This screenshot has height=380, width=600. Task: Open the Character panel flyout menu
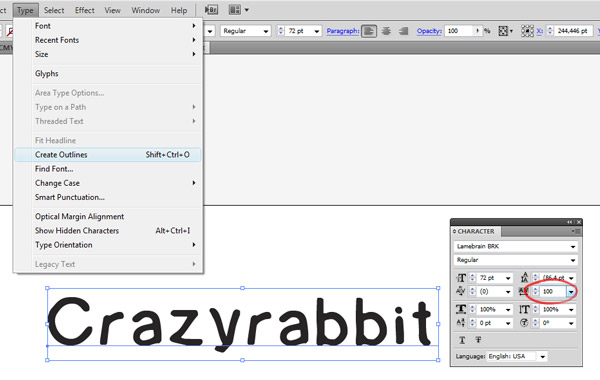(x=576, y=231)
